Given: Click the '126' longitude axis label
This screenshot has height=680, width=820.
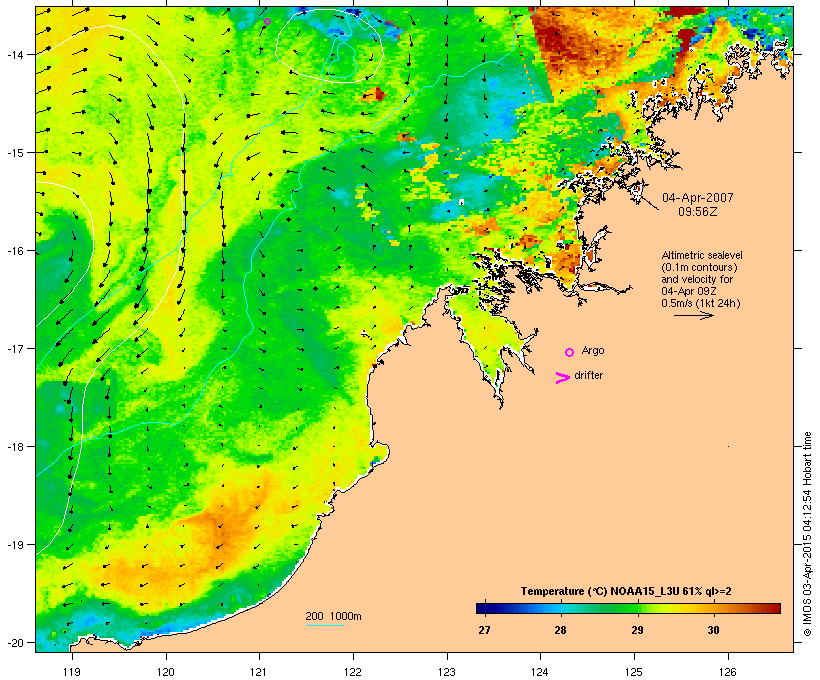Looking at the screenshot, I should tap(728, 672).
